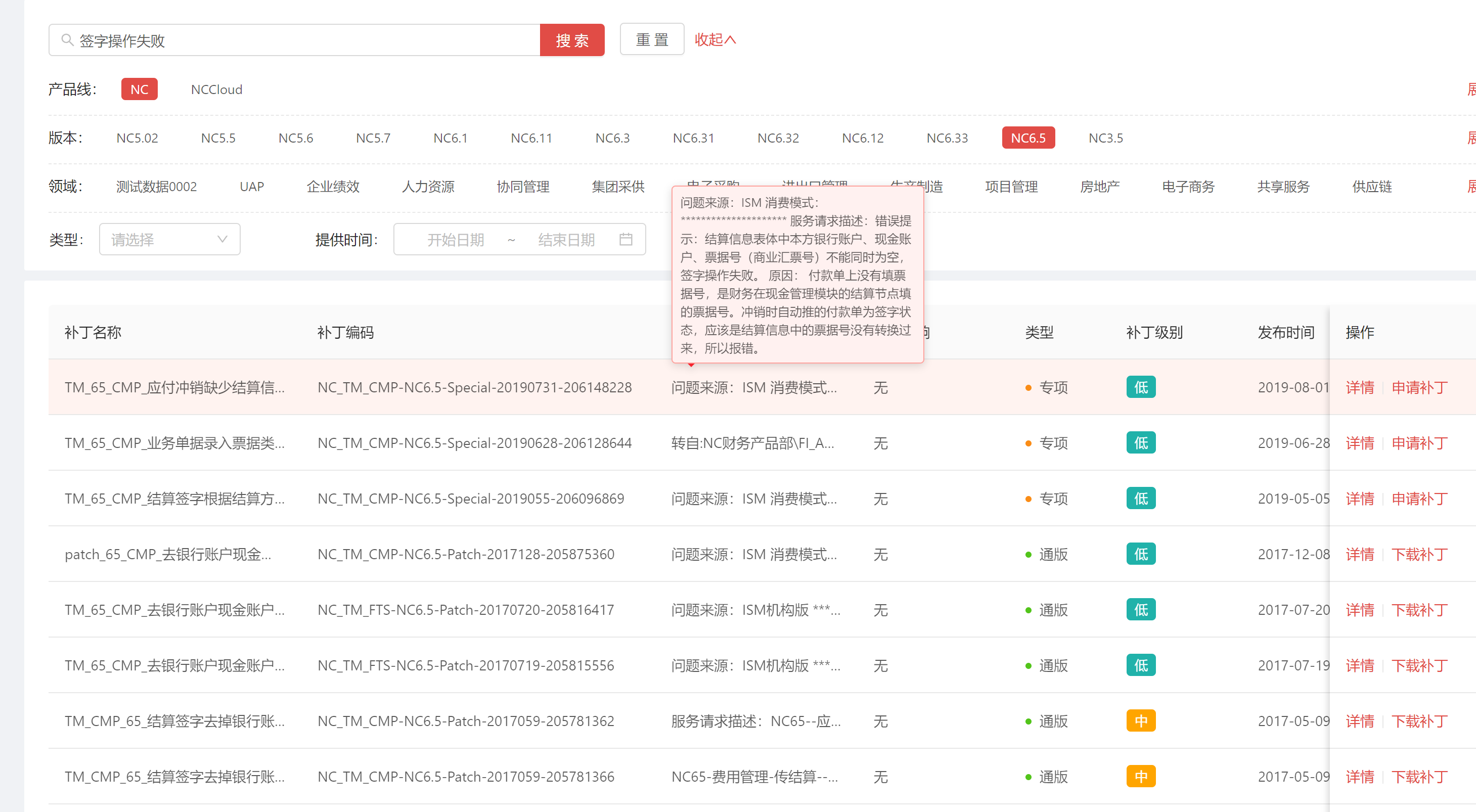Filter by domain UAP
The width and height of the screenshot is (1476, 812).
[x=251, y=187]
